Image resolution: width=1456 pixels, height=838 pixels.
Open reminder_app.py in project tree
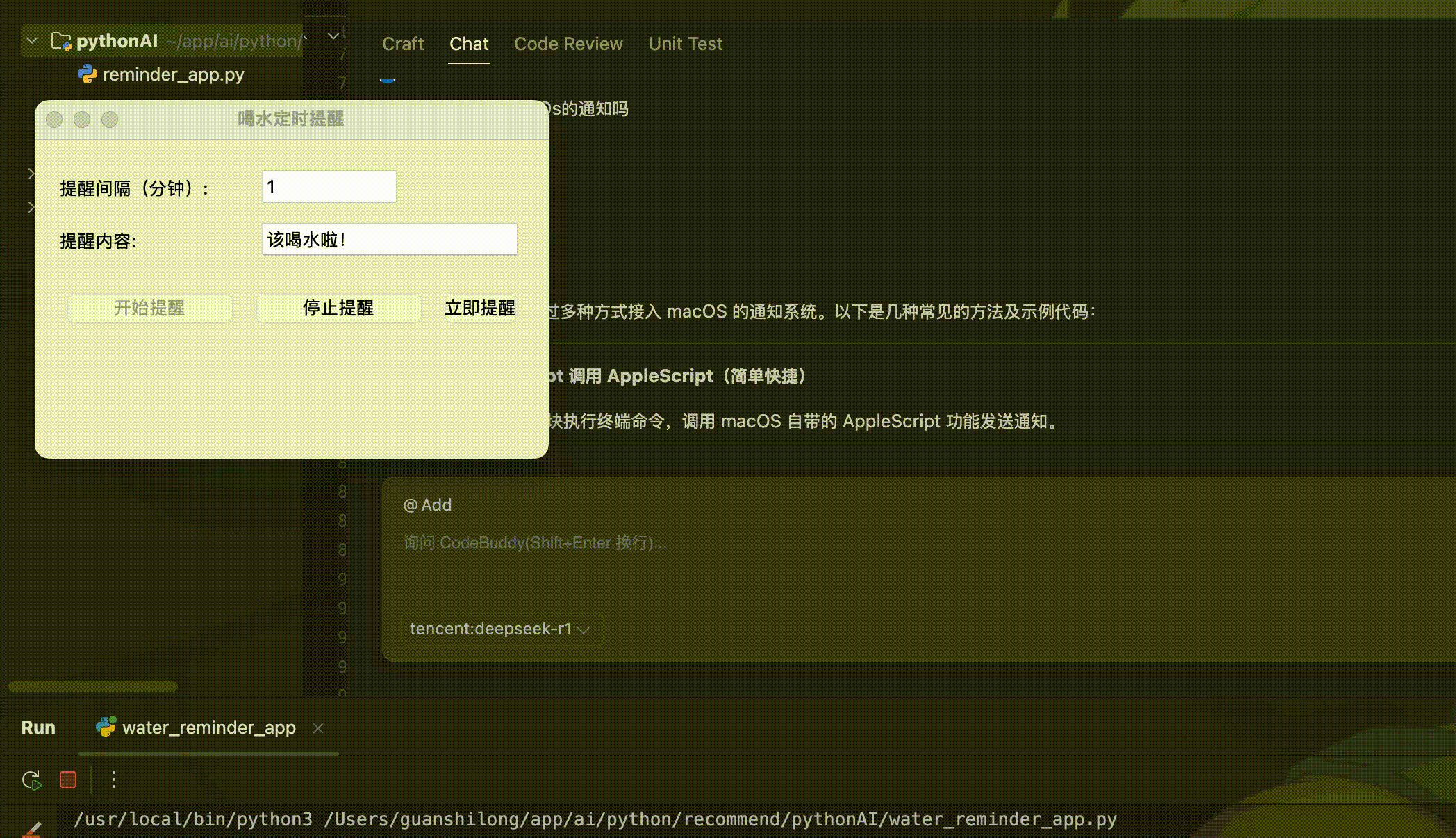pos(173,74)
